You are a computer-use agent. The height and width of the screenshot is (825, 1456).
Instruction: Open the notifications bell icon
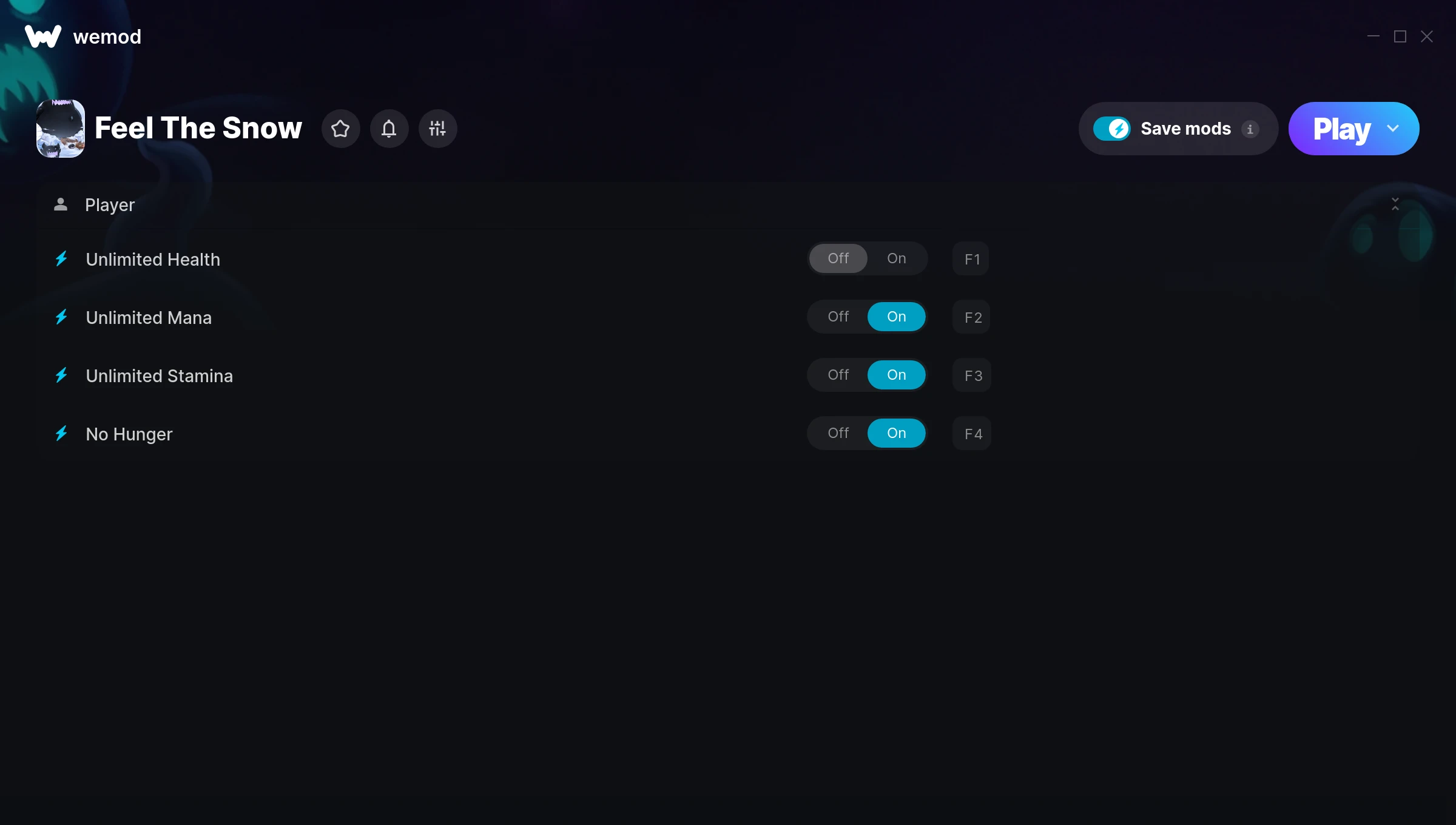point(389,129)
